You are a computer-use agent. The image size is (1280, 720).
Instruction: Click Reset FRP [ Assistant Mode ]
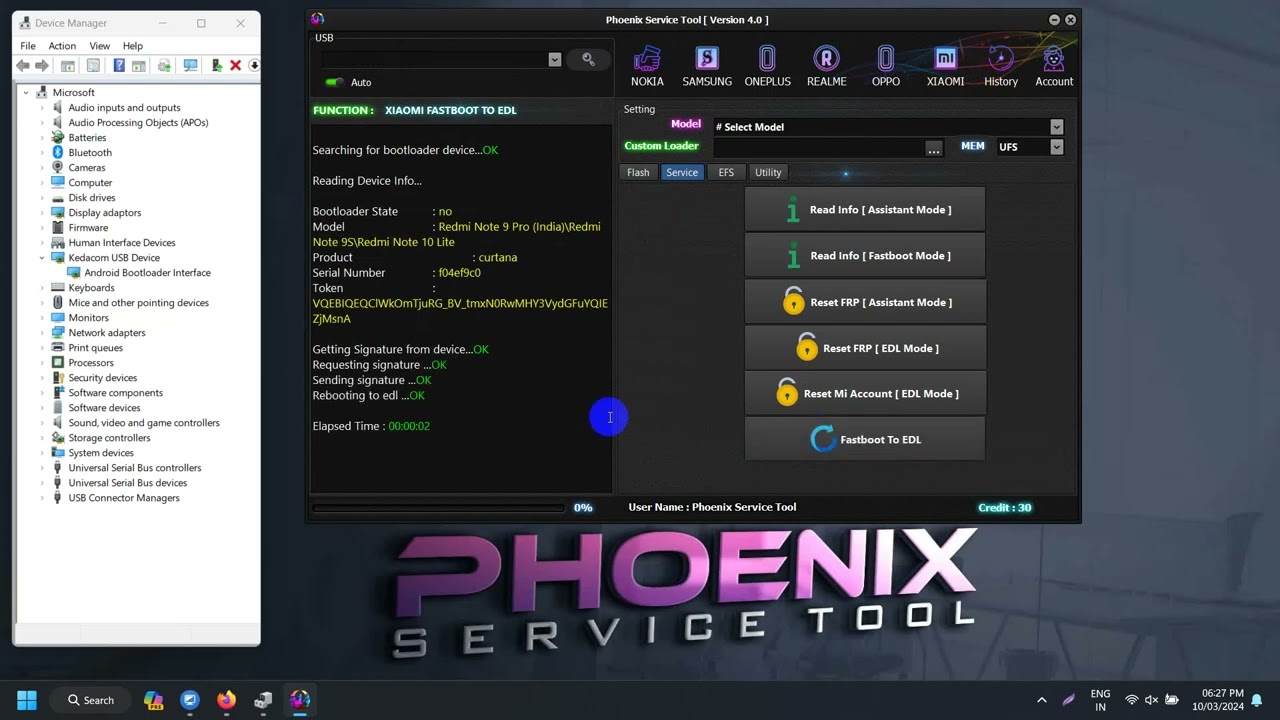tap(865, 302)
